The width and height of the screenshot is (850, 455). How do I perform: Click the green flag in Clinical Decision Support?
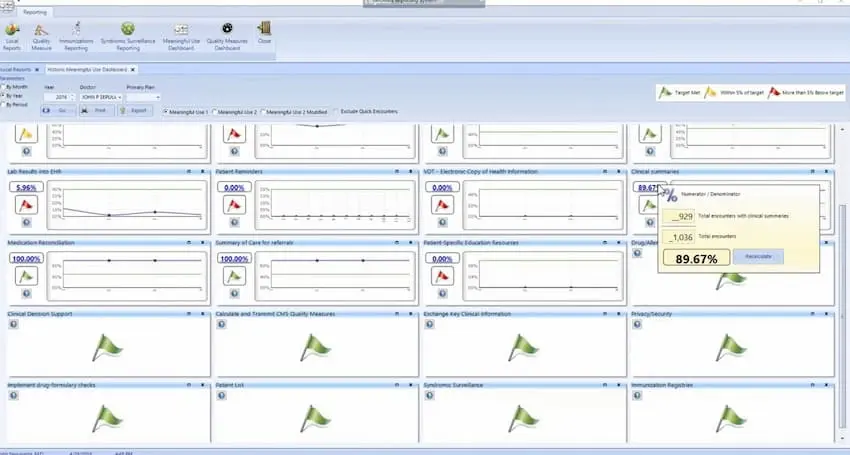click(x=107, y=348)
